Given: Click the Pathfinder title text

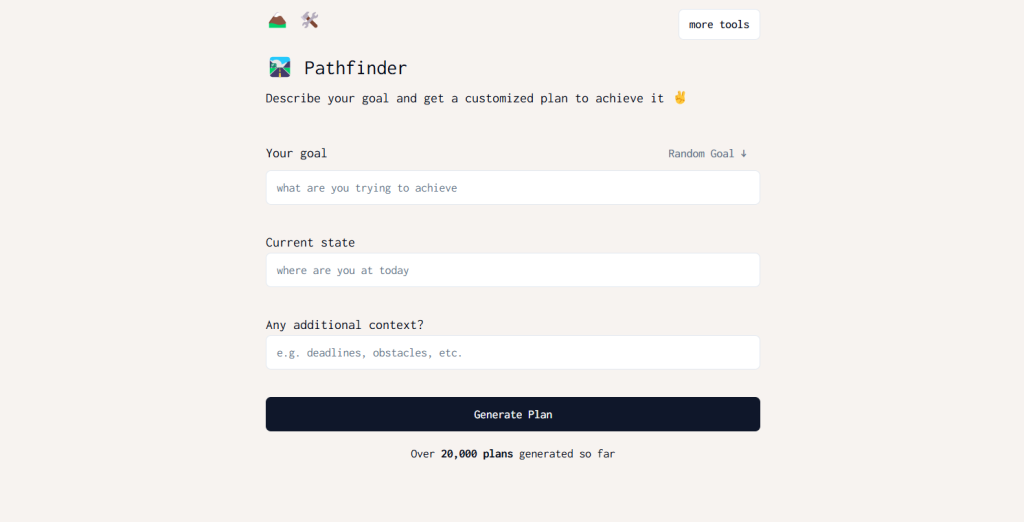Looking at the screenshot, I should click(x=355, y=68).
